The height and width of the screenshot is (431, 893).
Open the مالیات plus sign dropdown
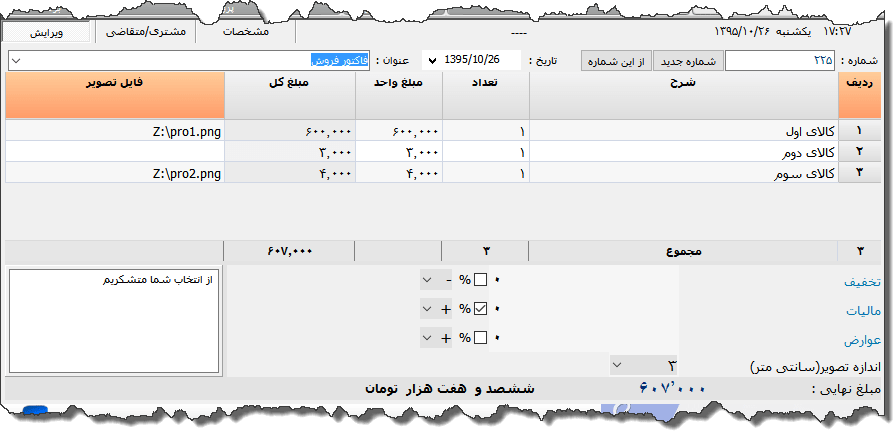pos(438,309)
